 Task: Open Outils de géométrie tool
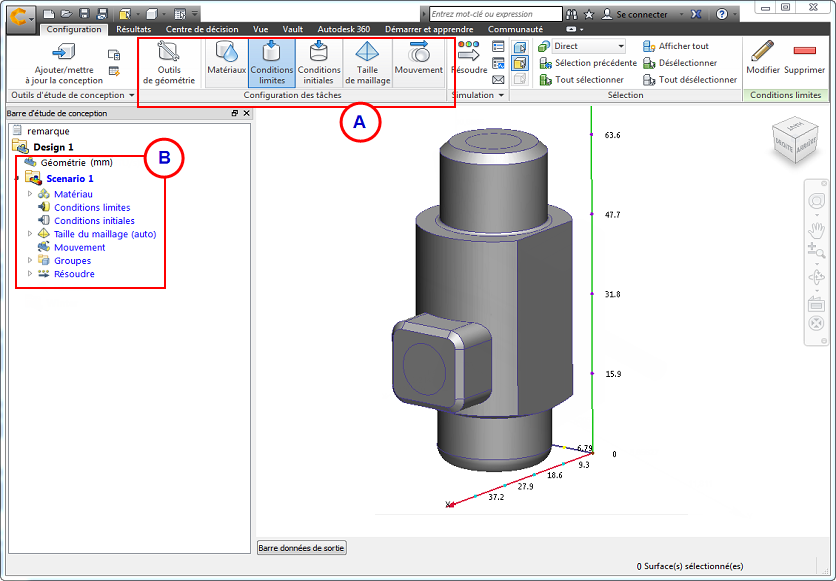[x=169, y=64]
